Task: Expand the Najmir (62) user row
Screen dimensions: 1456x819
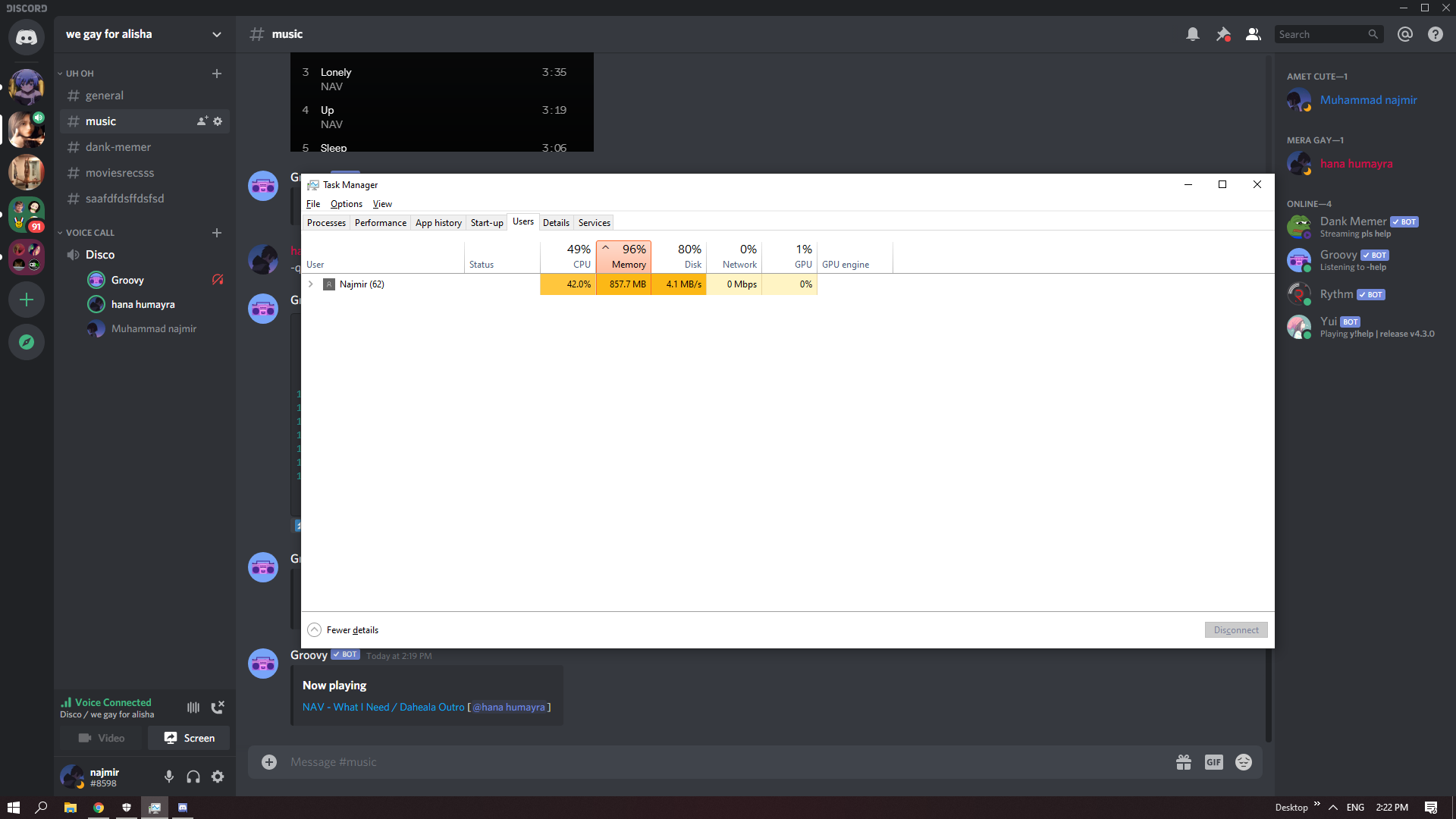Action: coord(310,284)
